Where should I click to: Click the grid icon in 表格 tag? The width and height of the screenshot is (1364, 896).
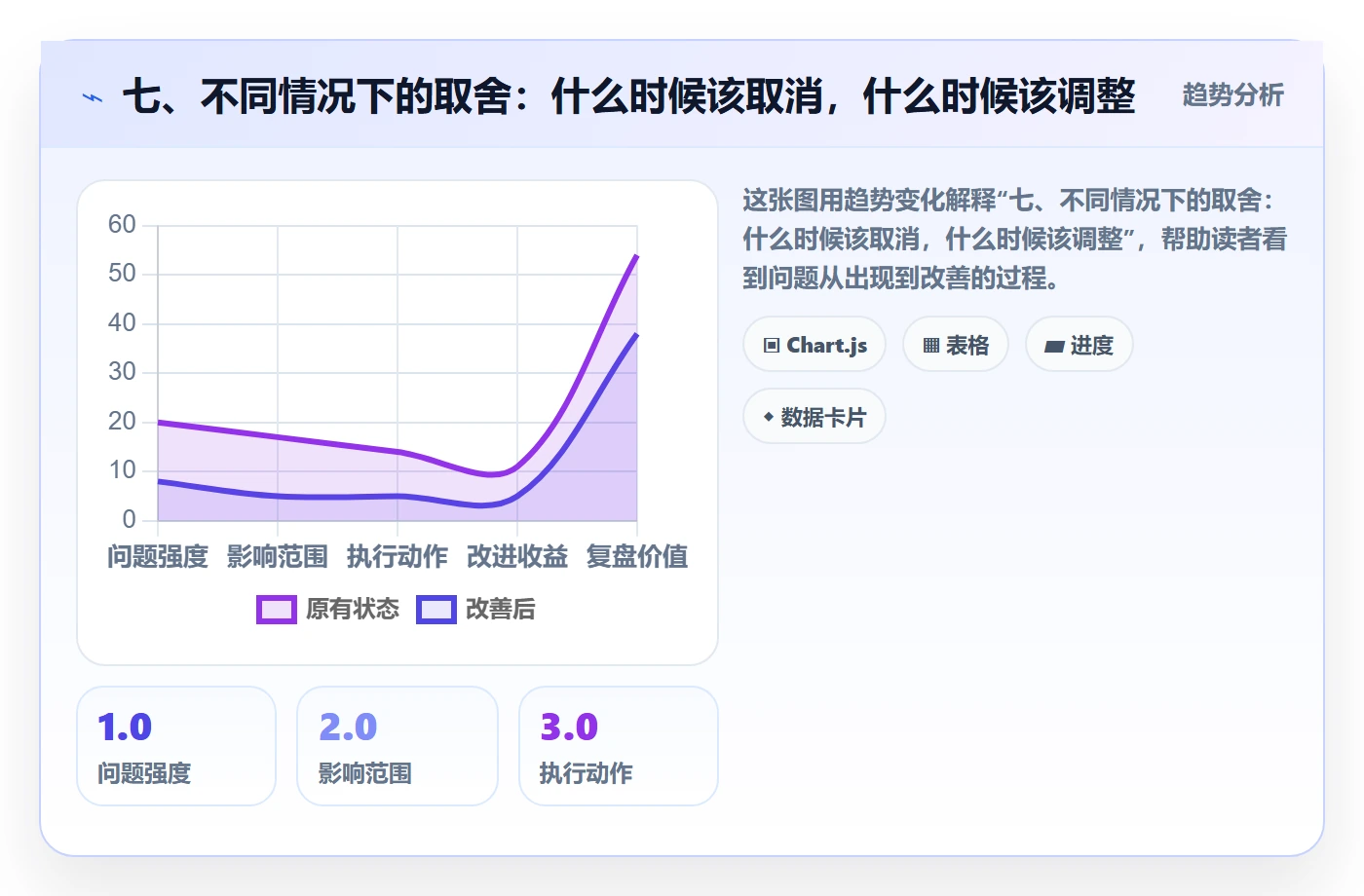931,346
